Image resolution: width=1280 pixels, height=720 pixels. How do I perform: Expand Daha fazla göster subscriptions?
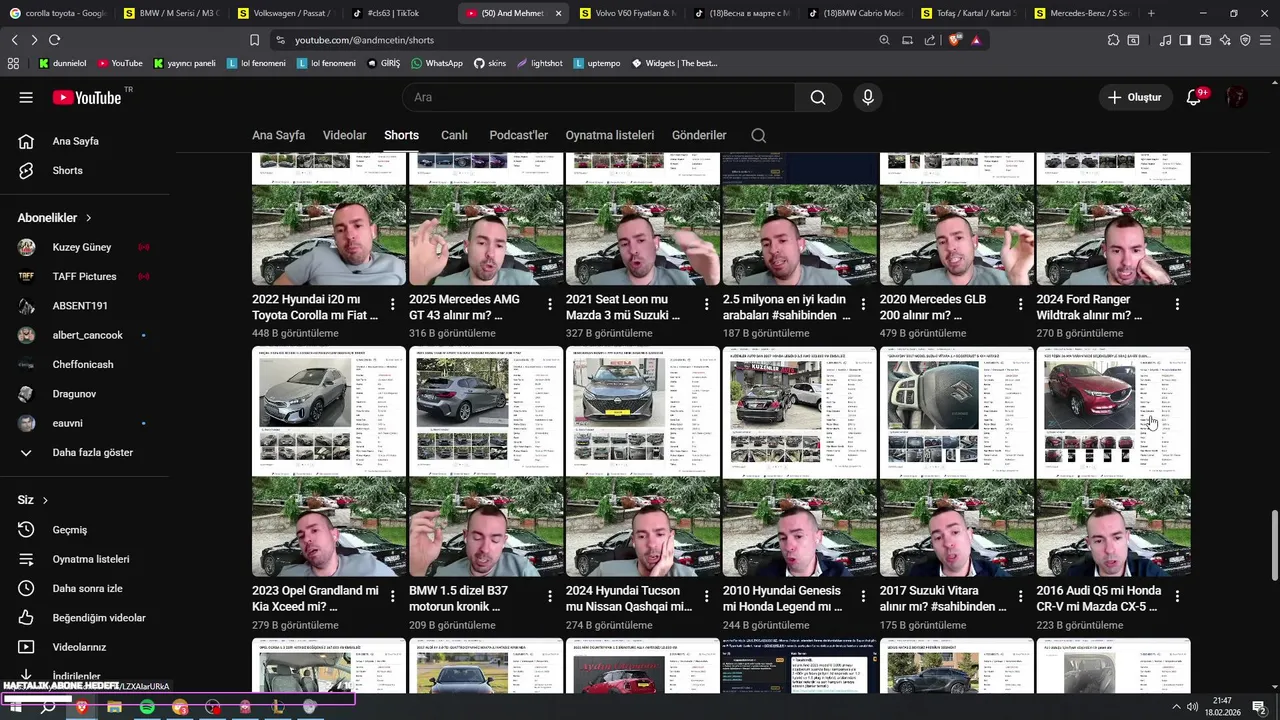[84, 452]
